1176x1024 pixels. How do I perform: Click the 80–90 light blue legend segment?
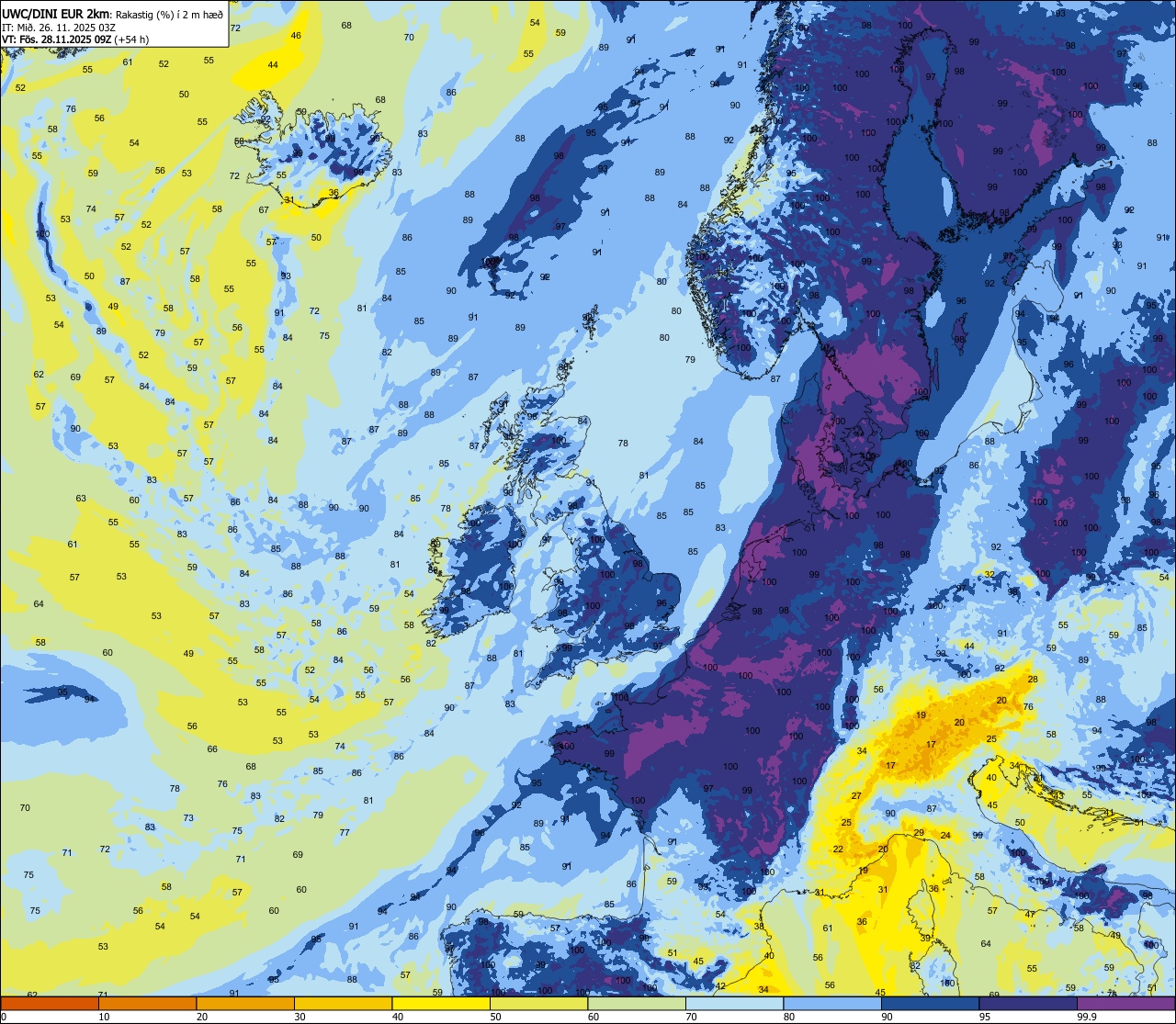pos(832,1004)
